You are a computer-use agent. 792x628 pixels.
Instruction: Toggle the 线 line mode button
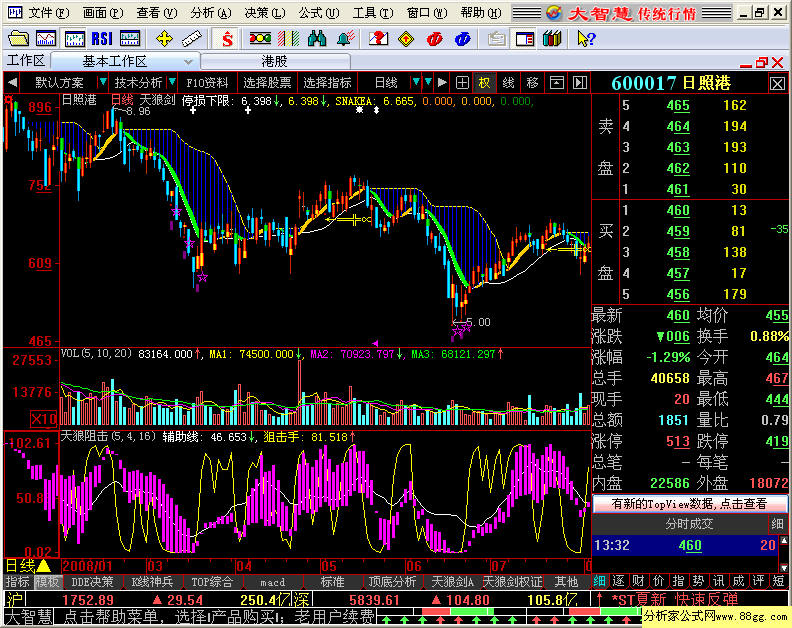[508, 82]
